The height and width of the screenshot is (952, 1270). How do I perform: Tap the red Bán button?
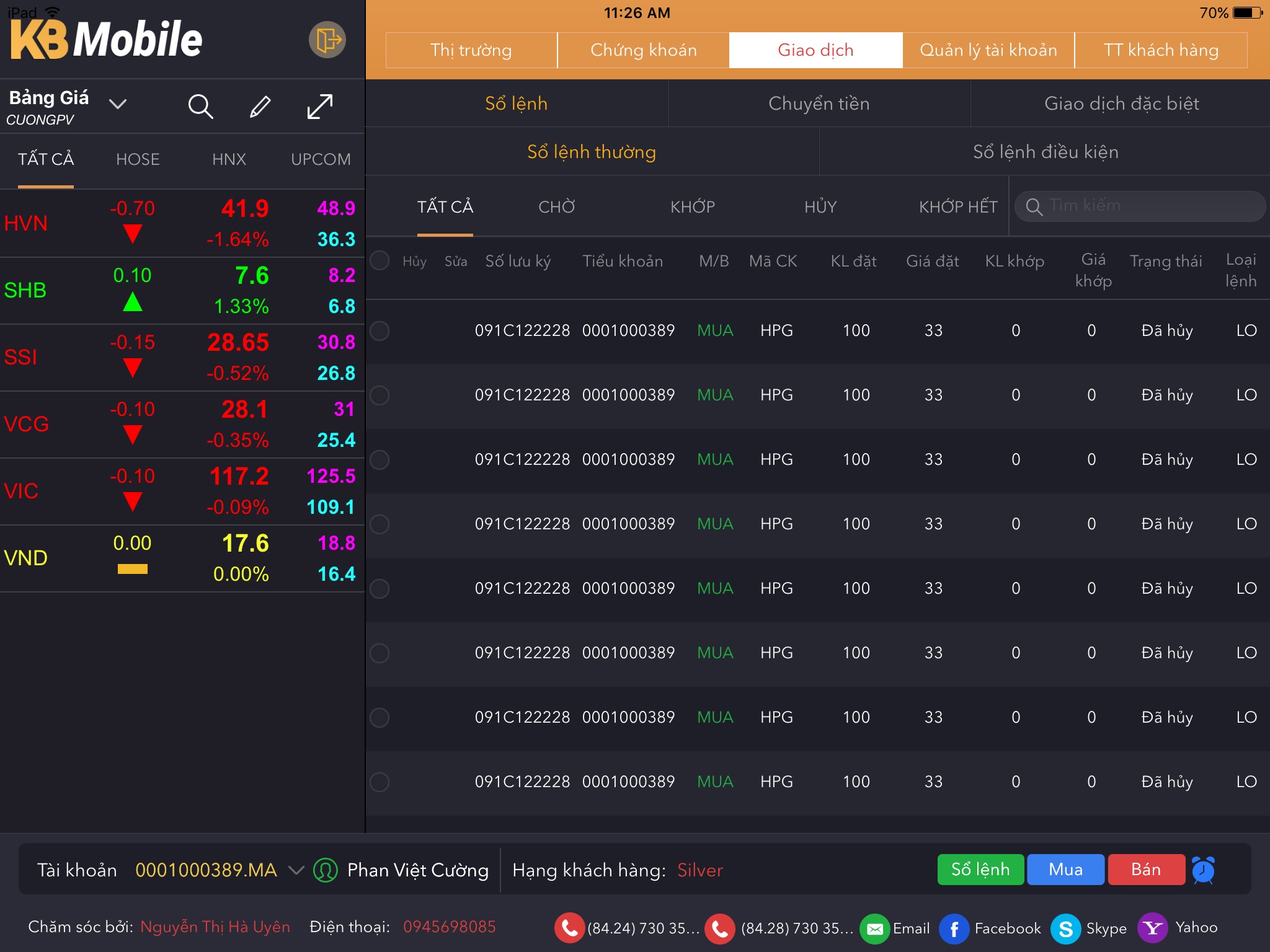pyautogui.click(x=1146, y=870)
